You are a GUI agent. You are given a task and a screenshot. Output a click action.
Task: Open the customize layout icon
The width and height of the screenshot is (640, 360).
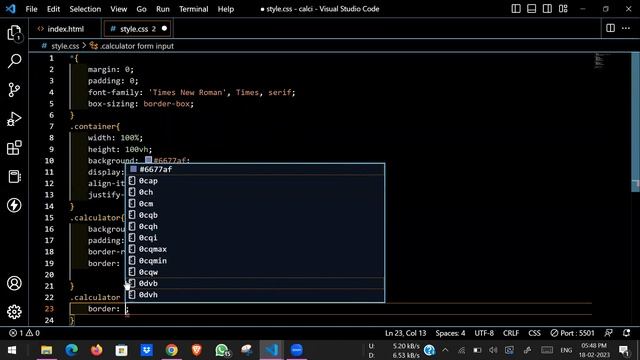(x=563, y=9)
